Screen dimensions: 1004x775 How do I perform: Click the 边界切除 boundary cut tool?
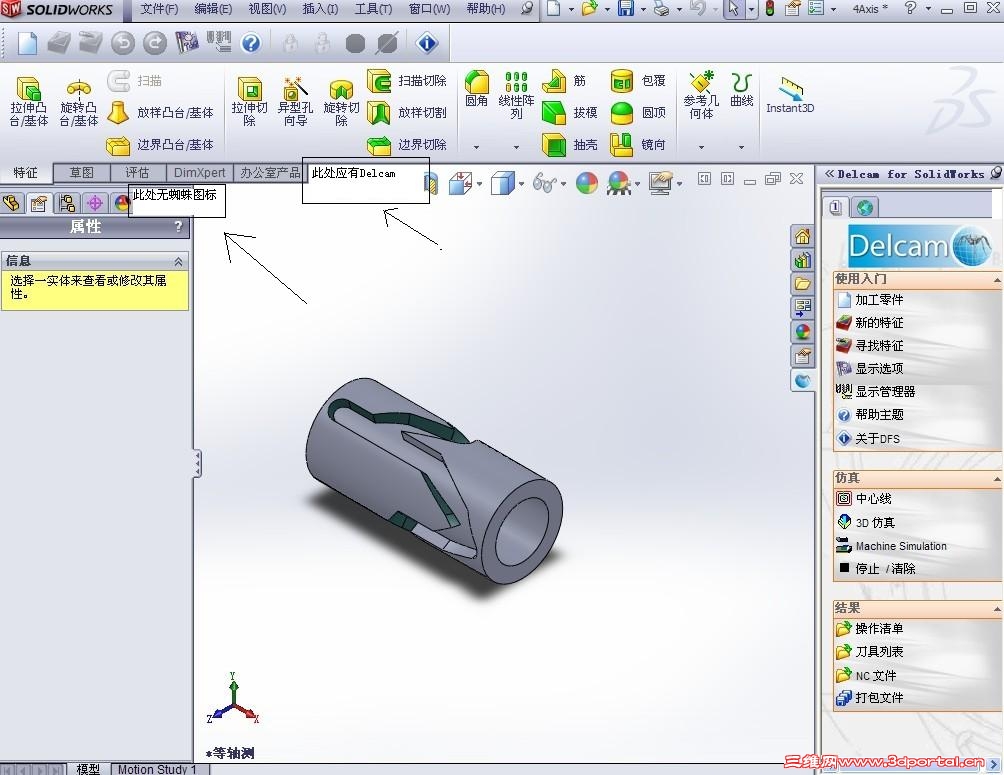(x=407, y=145)
